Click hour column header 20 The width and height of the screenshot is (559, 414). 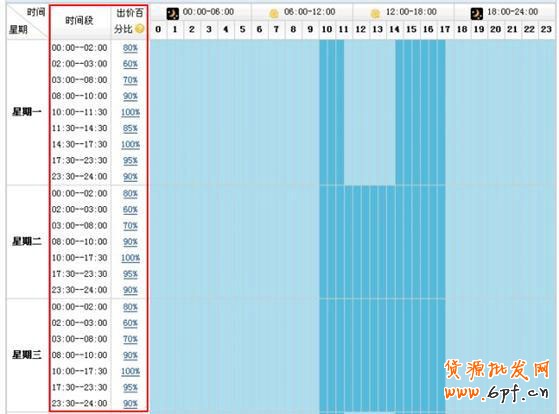[495, 29]
